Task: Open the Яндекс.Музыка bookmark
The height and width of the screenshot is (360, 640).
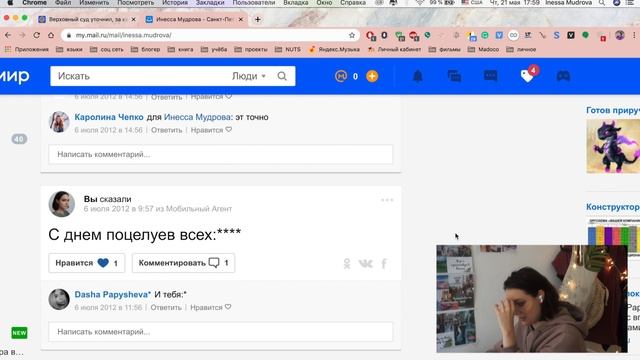Action: [334, 49]
